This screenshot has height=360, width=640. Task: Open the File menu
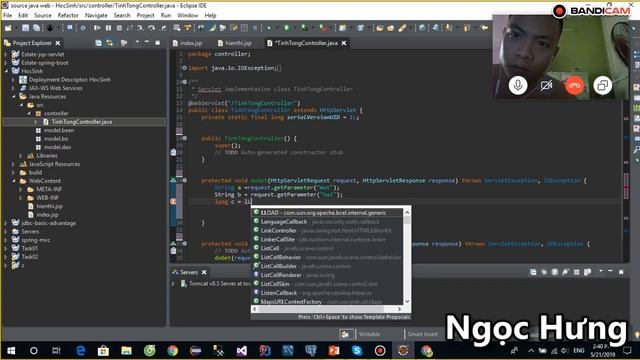click(7, 16)
